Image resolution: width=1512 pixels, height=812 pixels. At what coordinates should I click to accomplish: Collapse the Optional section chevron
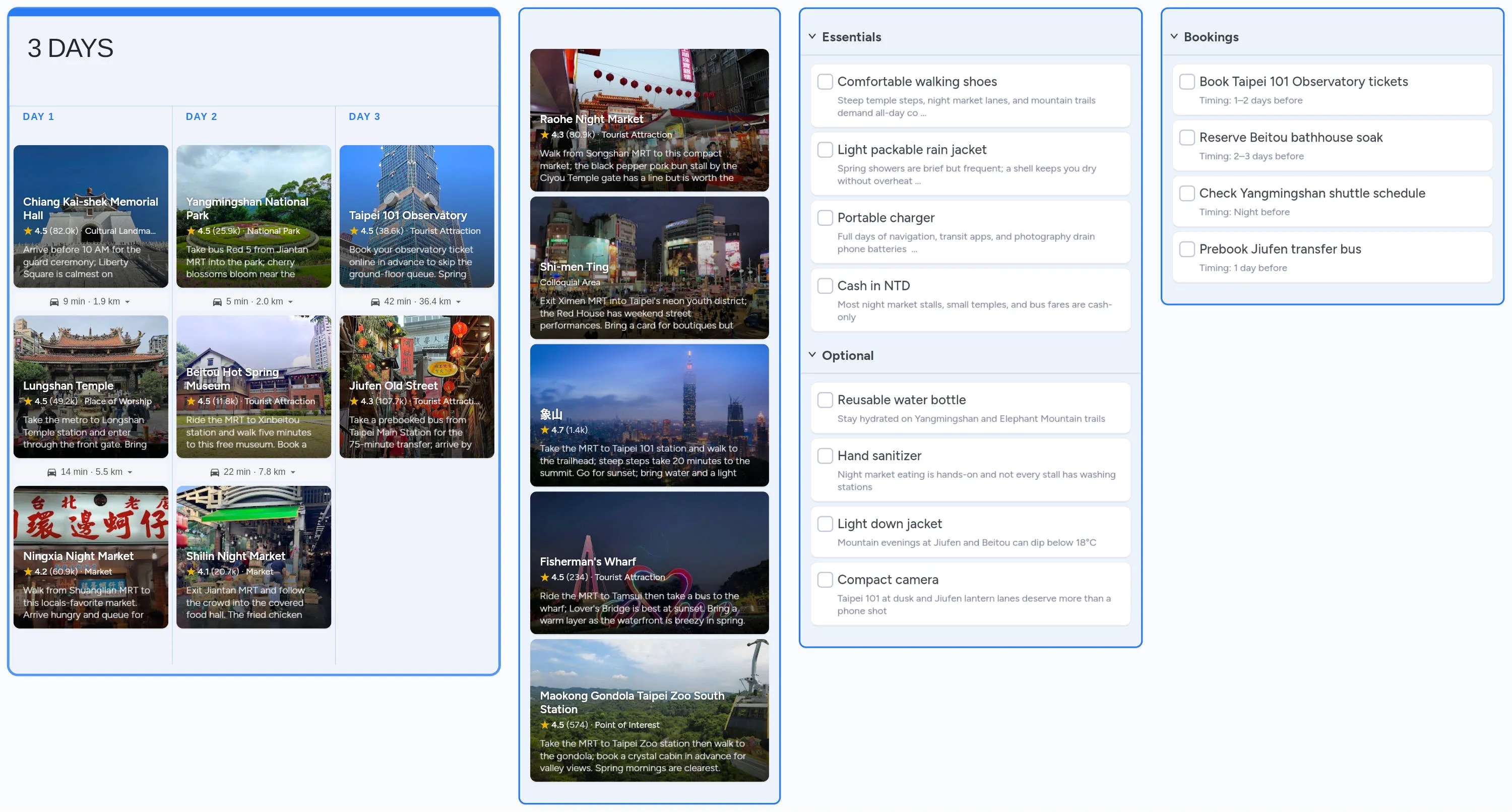[812, 355]
